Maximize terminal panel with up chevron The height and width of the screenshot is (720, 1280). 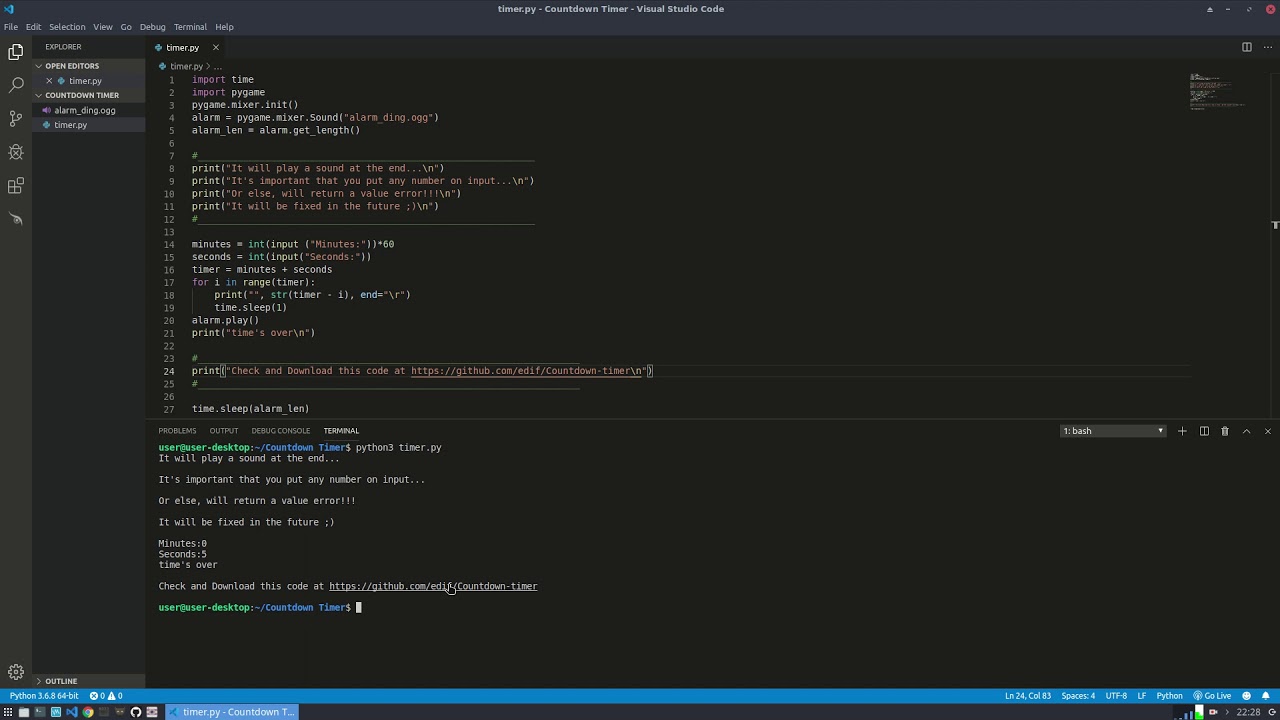[1246, 431]
